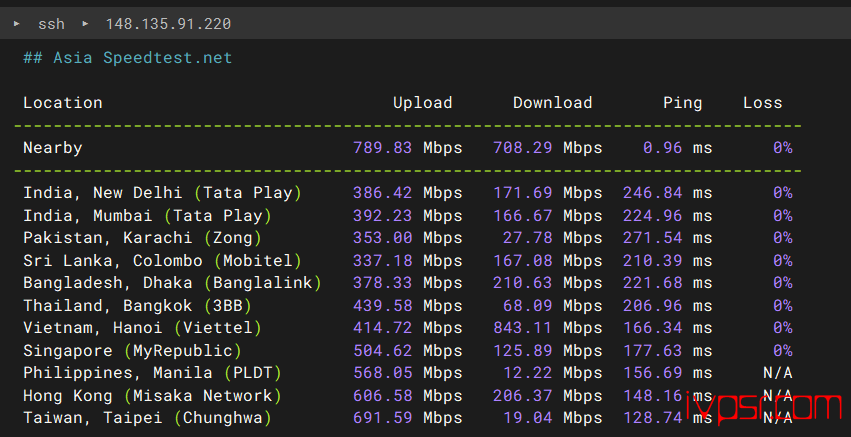851x437 pixels.
Task: Select Karachi ping 271.54
Action: 652,238
